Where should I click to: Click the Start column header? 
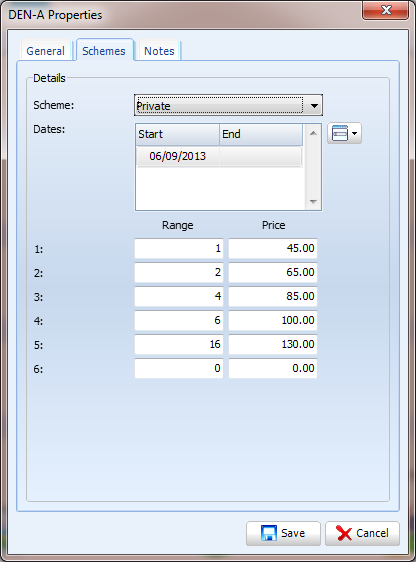[178, 134]
